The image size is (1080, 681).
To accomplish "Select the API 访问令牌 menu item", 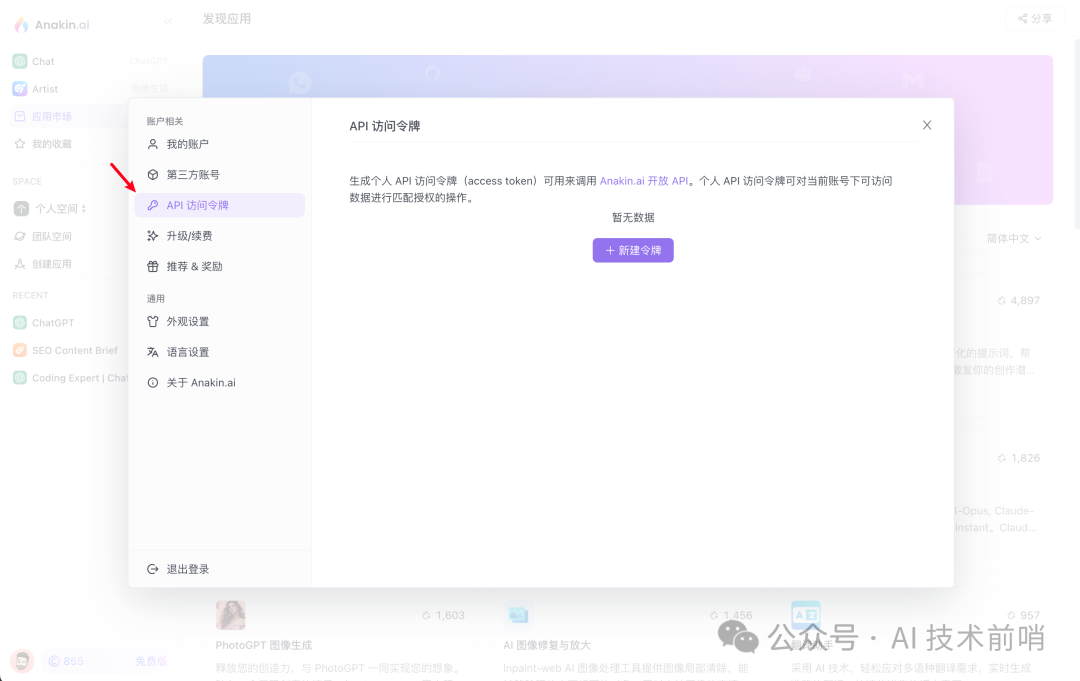I will click(x=219, y=205).
